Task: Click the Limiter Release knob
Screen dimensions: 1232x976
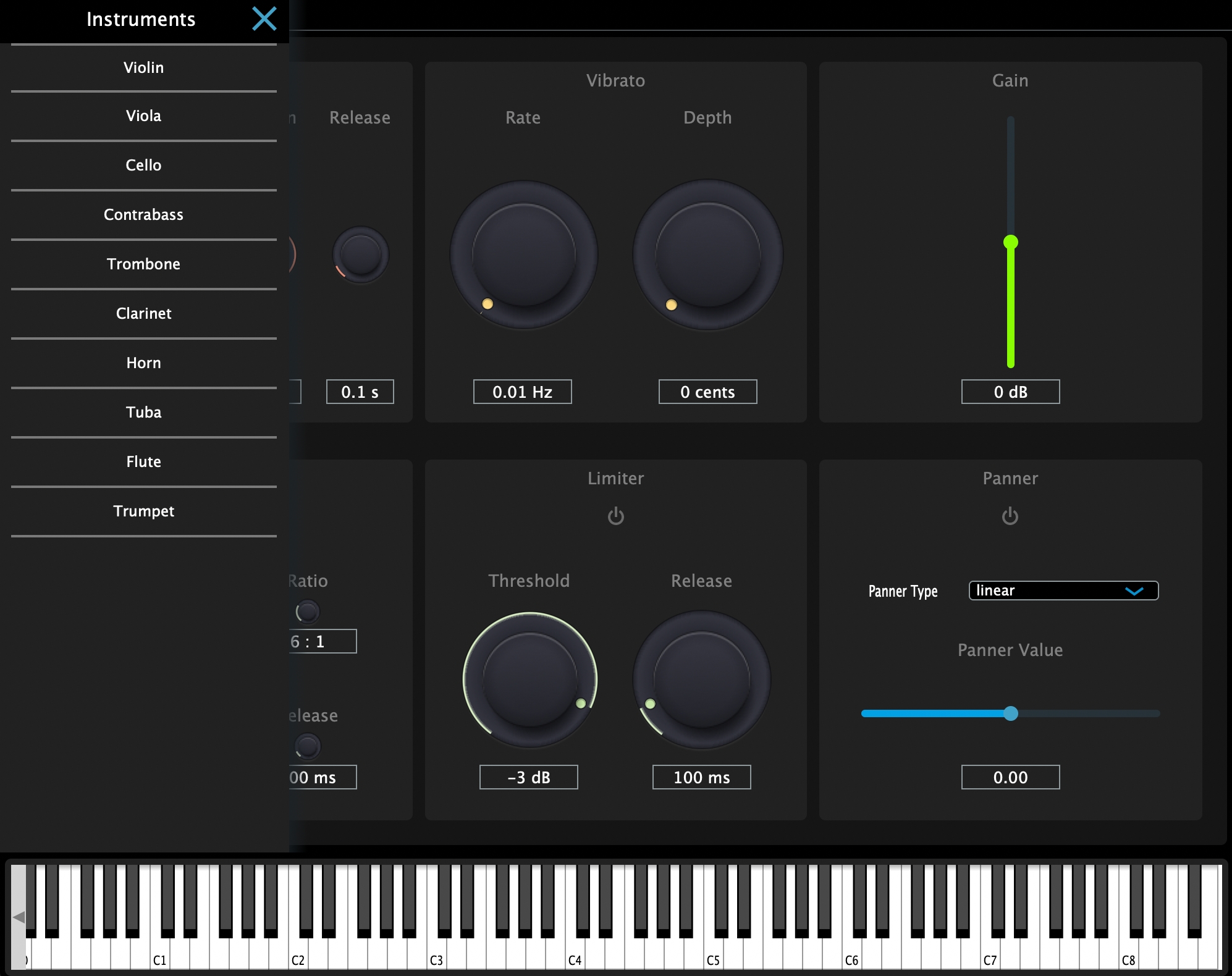Action: 701,679
